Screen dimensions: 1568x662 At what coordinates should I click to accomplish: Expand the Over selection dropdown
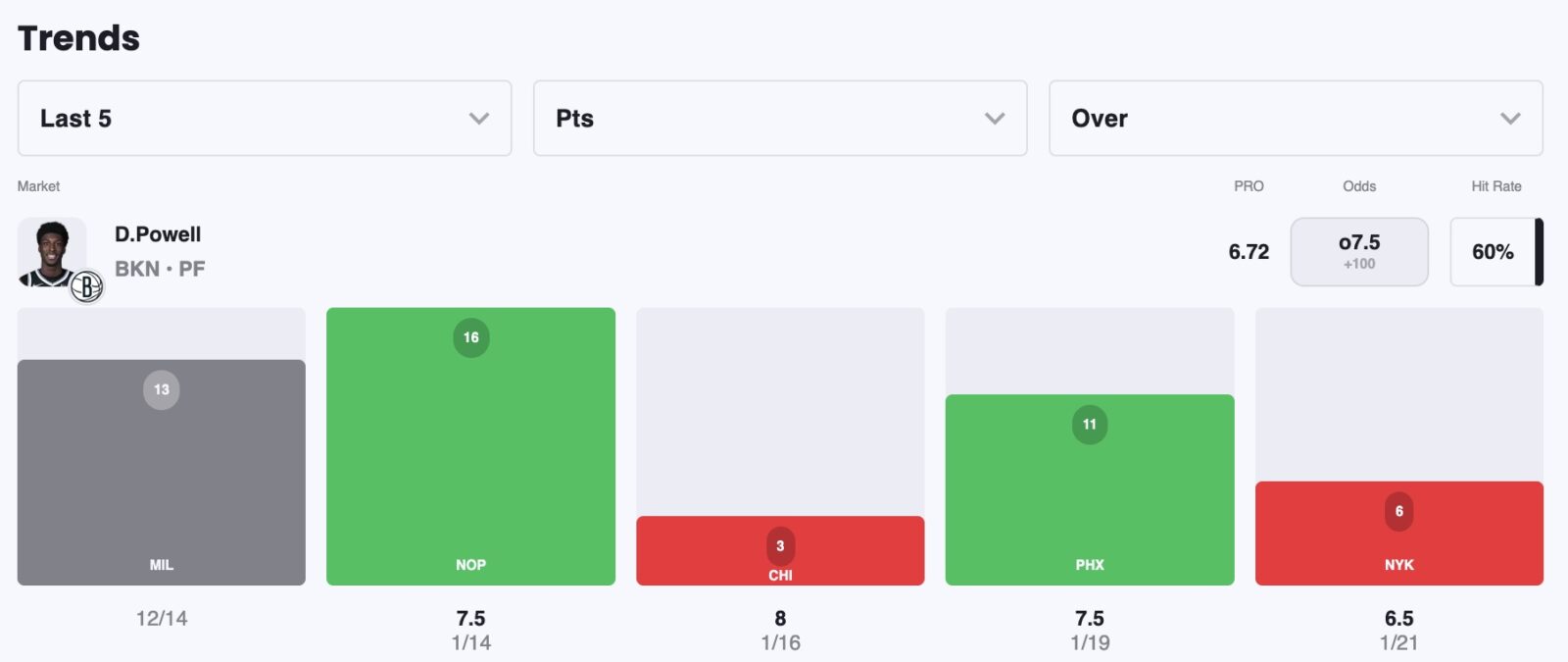[x=1295, y=119]
